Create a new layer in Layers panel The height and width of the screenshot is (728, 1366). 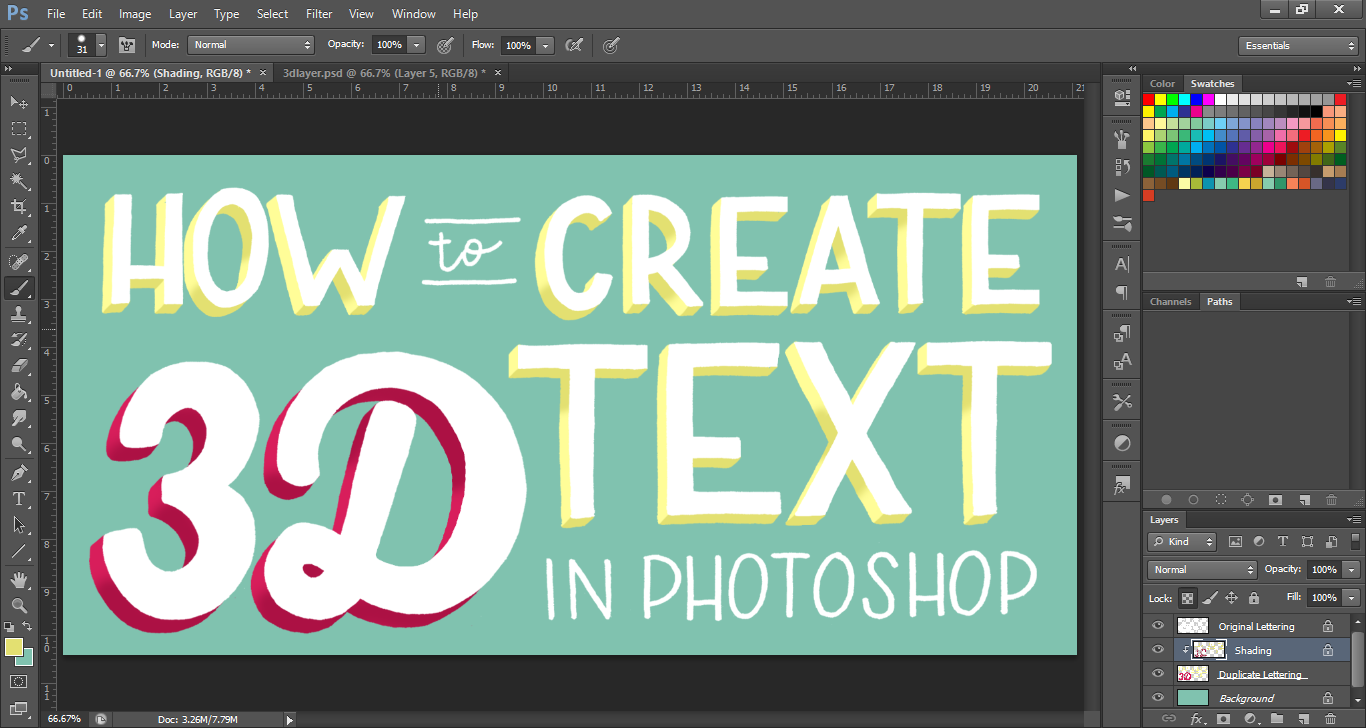(1304, 718)
